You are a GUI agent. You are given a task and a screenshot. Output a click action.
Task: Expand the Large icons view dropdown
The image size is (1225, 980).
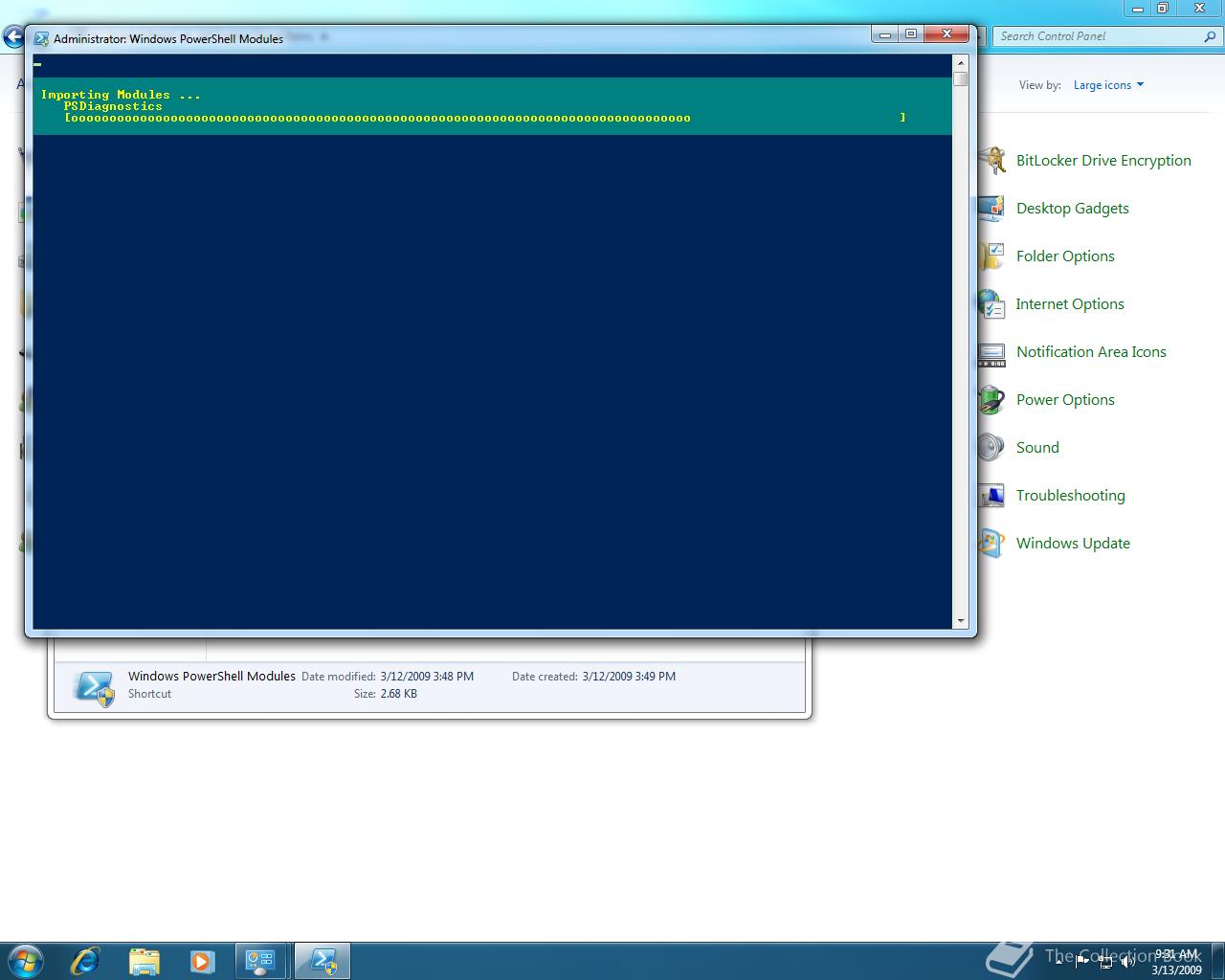point(1108,85)
